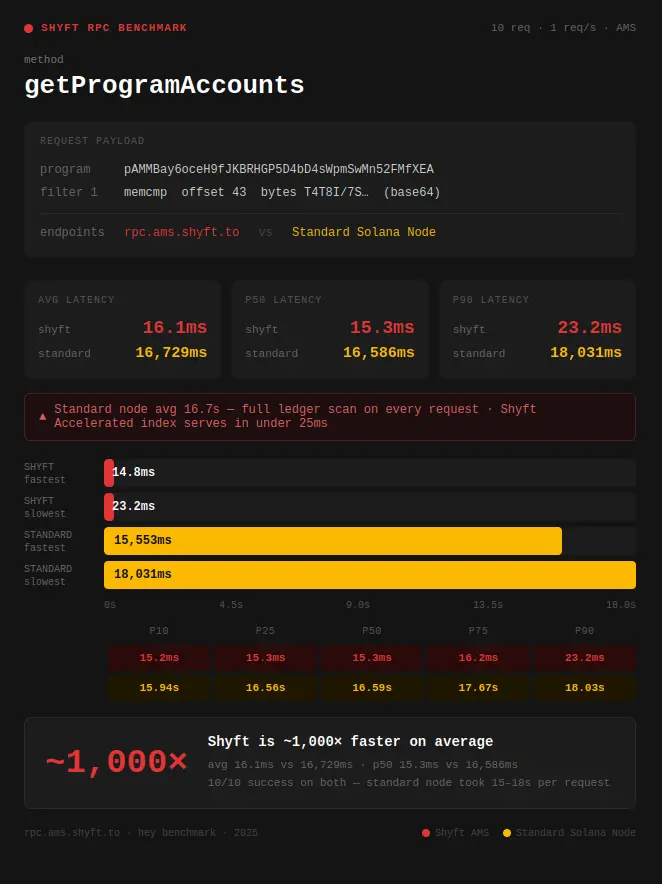
Task: Click the P50 LATENCY card header
Action: tap(283, 299)
